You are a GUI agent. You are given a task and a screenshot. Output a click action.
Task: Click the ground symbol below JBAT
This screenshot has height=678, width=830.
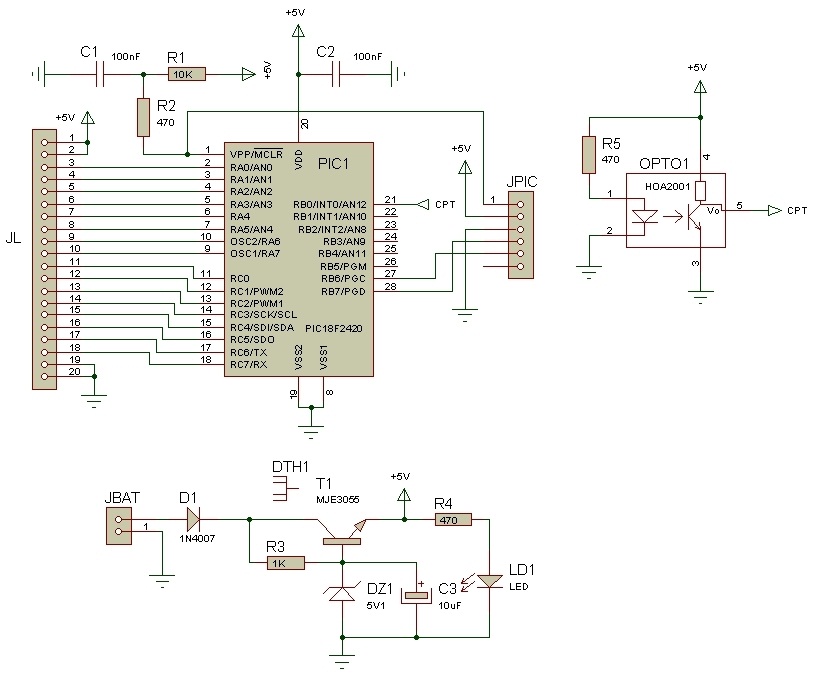(163, 582)
